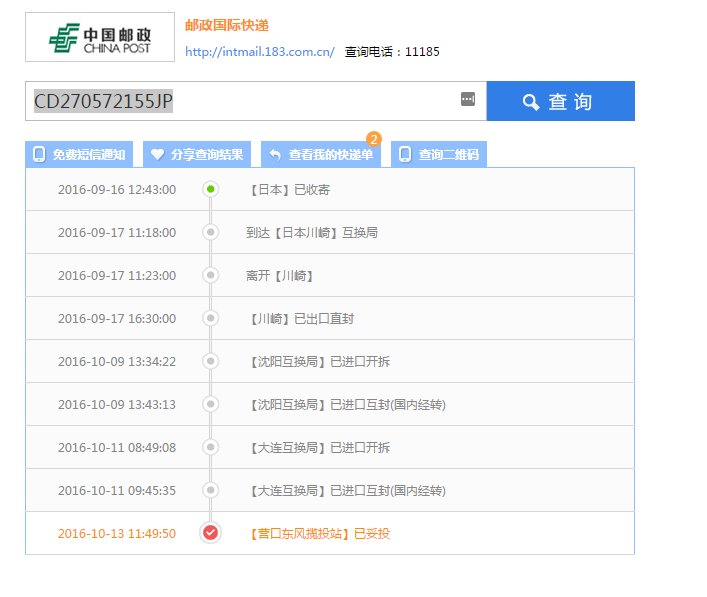Open the 查看我的快递单 tab
The height and width of the screenshot is (597, 707).
point(321,154)
